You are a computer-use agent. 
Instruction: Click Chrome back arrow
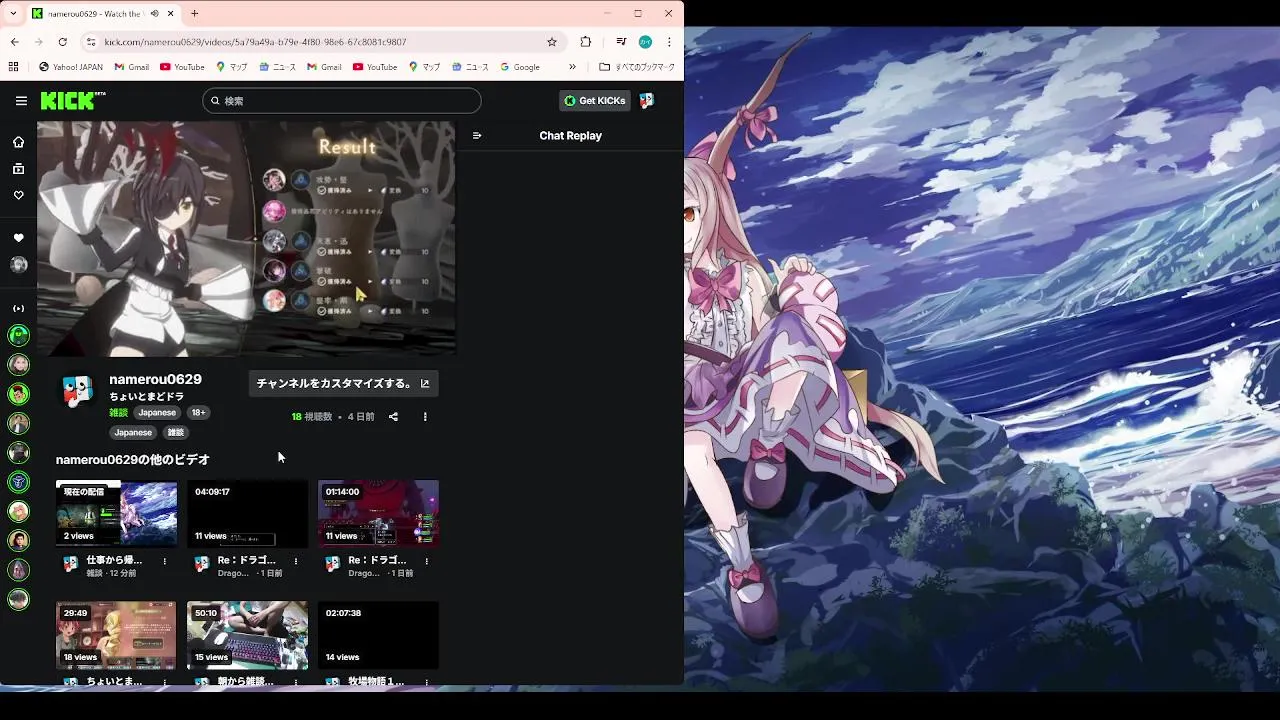(x=15, y=42)
